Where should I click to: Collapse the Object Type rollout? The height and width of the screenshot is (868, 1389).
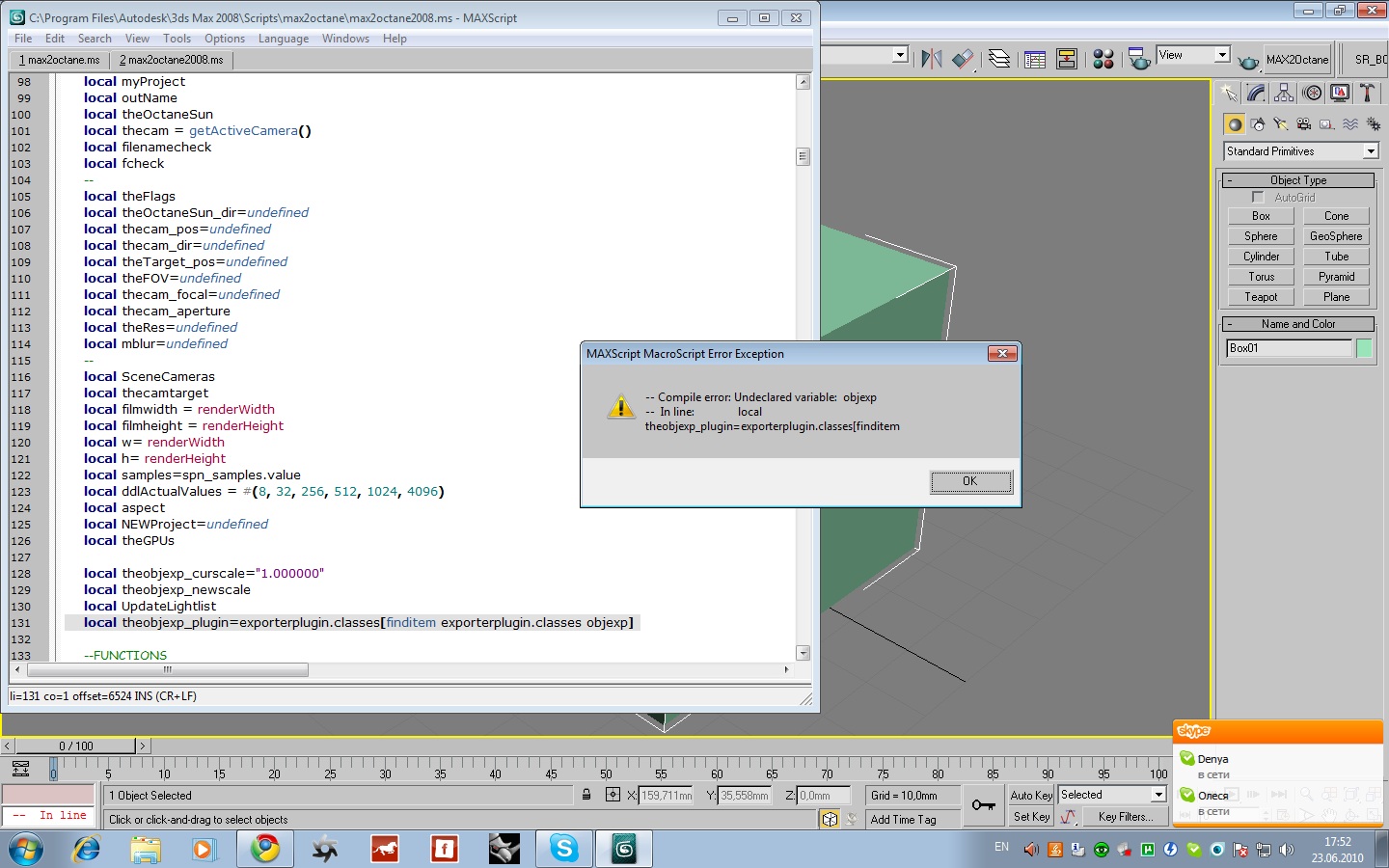1298,180
